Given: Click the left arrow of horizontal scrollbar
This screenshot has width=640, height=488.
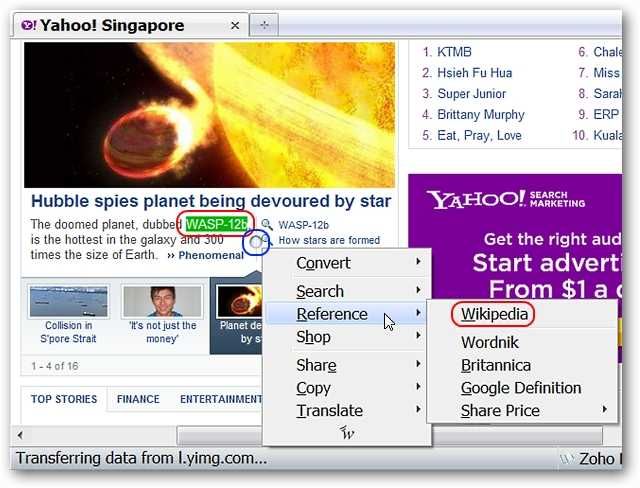Looking at the screenshot, I should point(20,435).
